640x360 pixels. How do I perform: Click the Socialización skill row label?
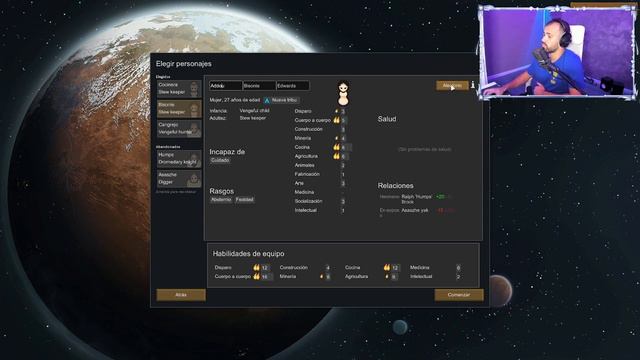coord(309,201)
